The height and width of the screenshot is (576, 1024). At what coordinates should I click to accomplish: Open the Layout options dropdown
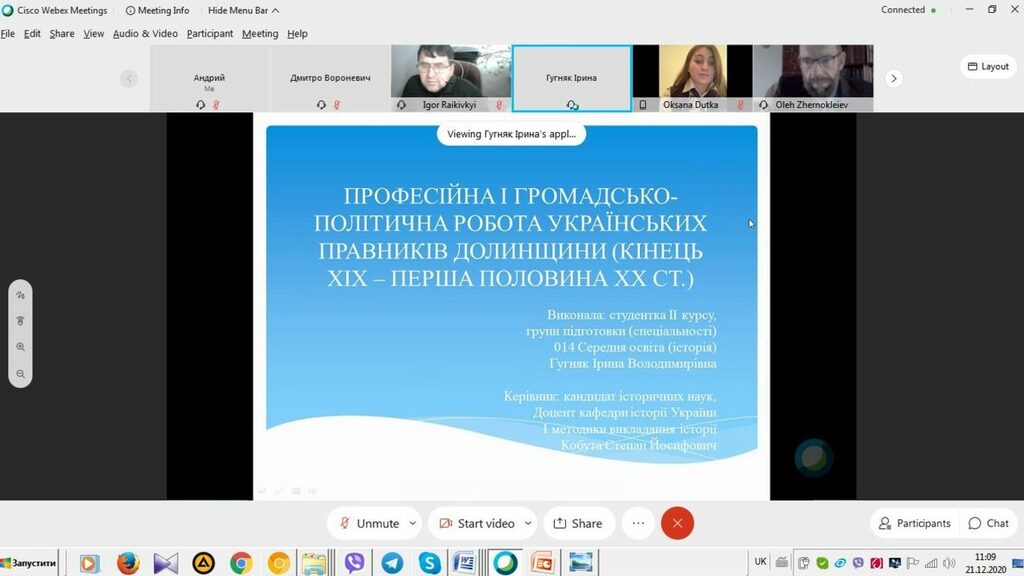987,66
